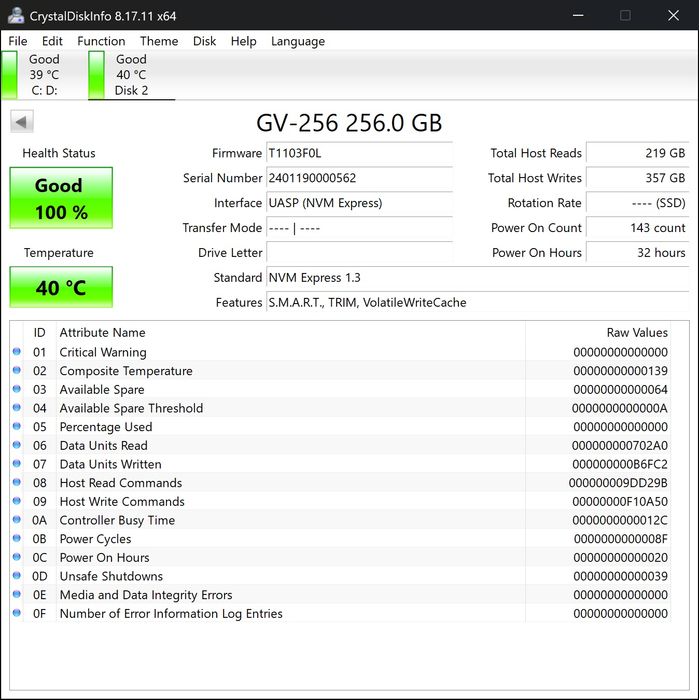This screenshot has width=699, height=700.
Task: Click the 40 °C temperature button
Action: coord(61,287)
